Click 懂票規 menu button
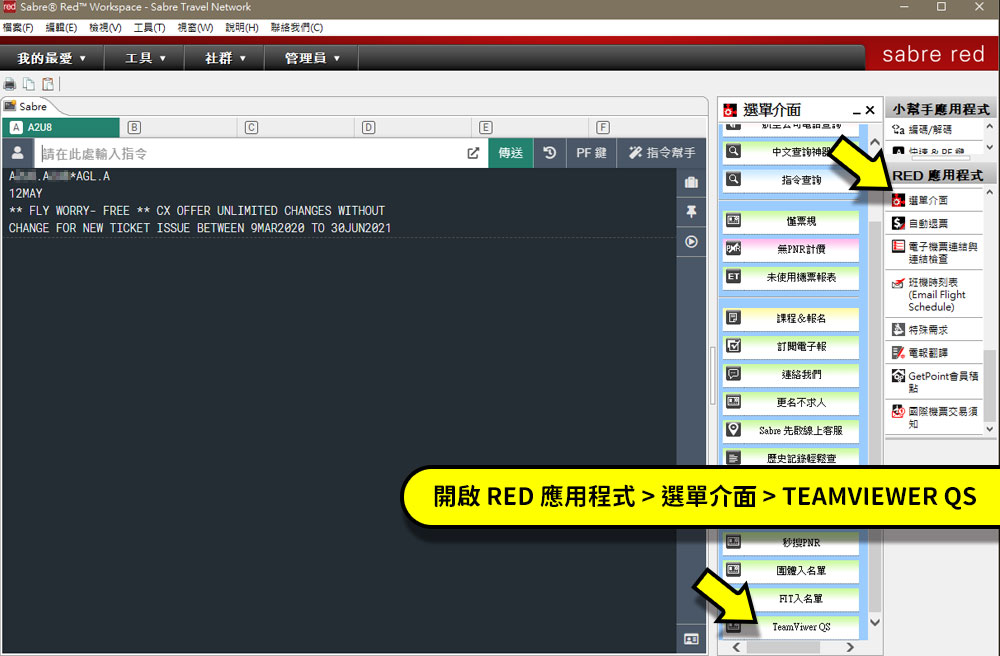 click(791, 221)
